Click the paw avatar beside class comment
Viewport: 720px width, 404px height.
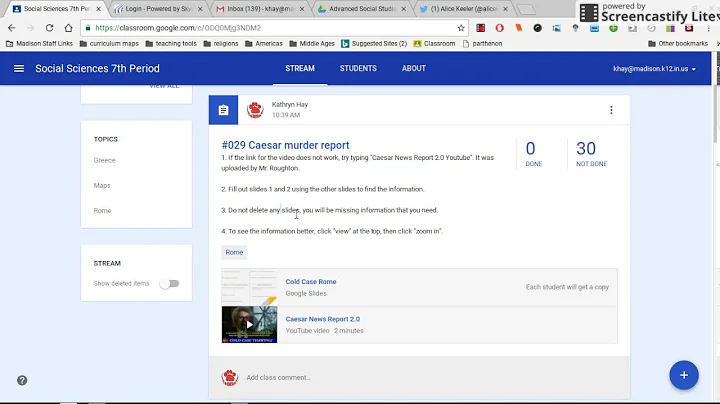click(x=230, y=377)
